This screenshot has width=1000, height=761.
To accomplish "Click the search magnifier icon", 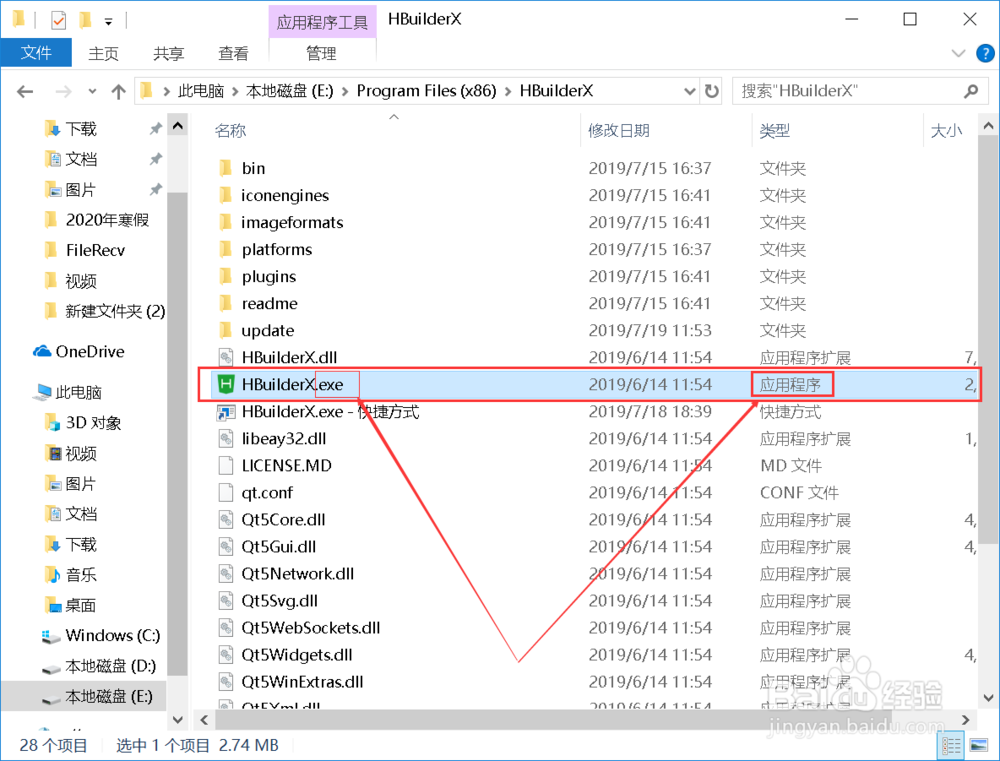I will click(971, 90).
